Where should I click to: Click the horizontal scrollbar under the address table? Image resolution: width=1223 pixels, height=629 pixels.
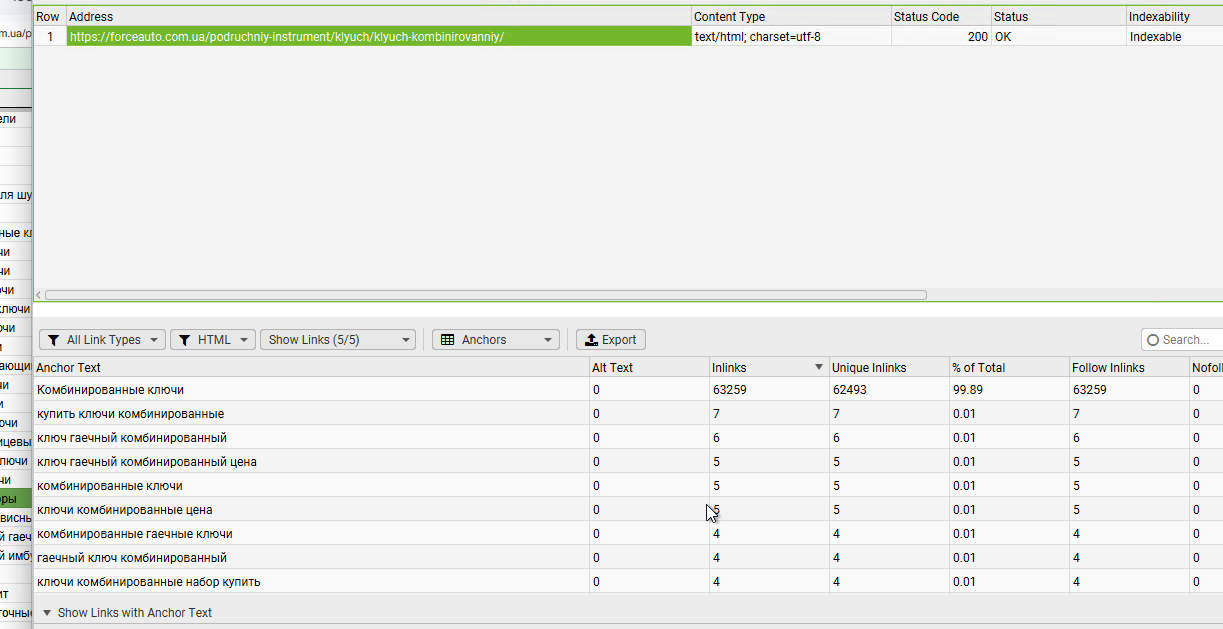click(x=486, y=295)
